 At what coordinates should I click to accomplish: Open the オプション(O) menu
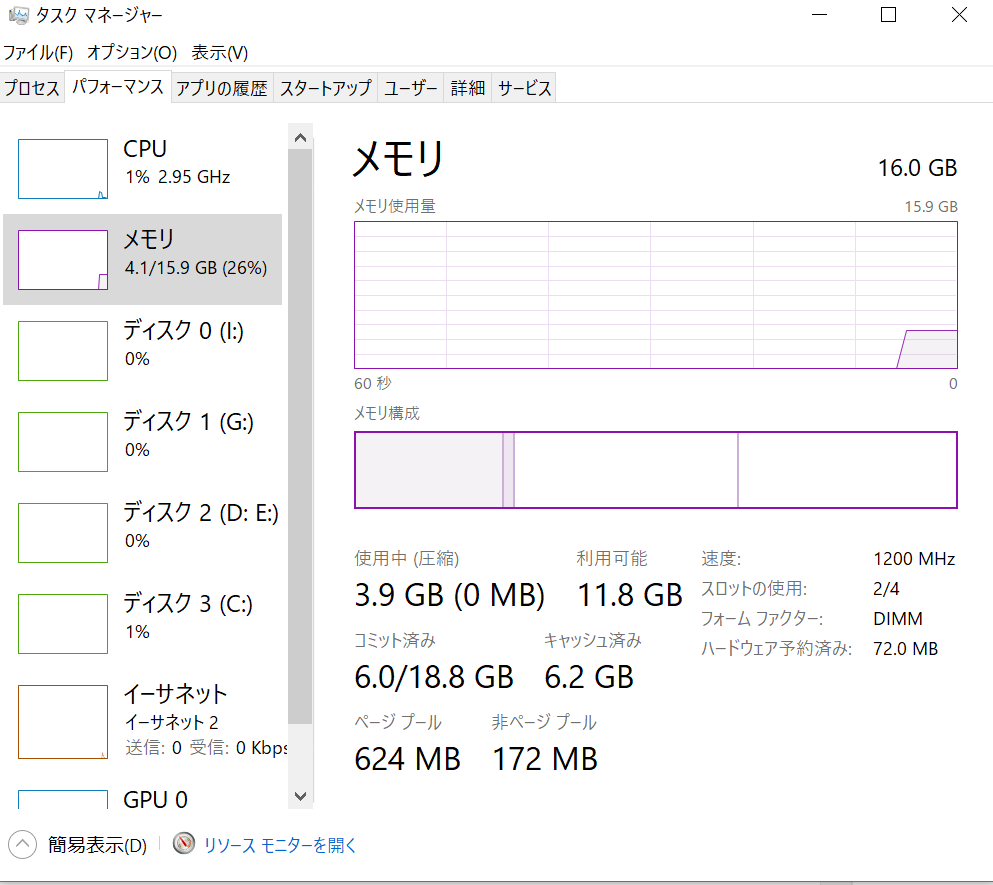tap(131, 52)
